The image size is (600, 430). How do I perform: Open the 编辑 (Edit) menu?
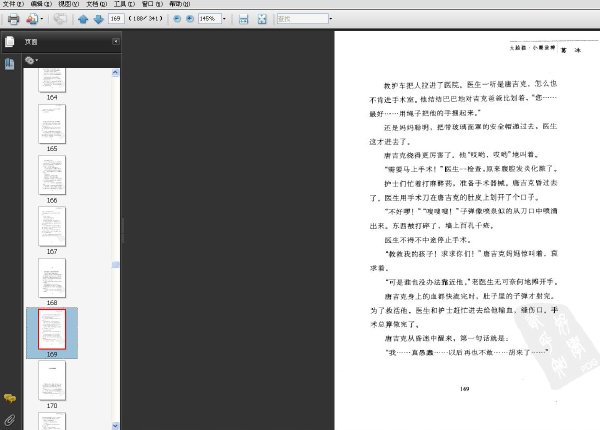click(x=41, y=4)
